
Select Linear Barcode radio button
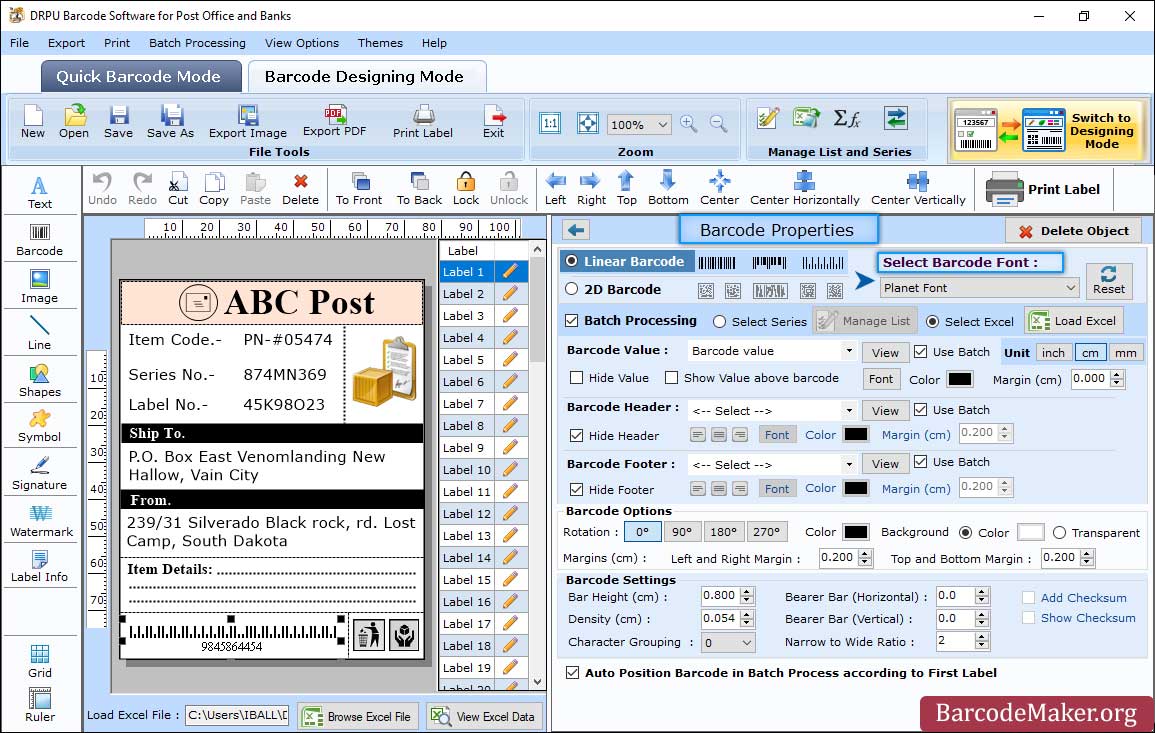click(x=572, y=261)
